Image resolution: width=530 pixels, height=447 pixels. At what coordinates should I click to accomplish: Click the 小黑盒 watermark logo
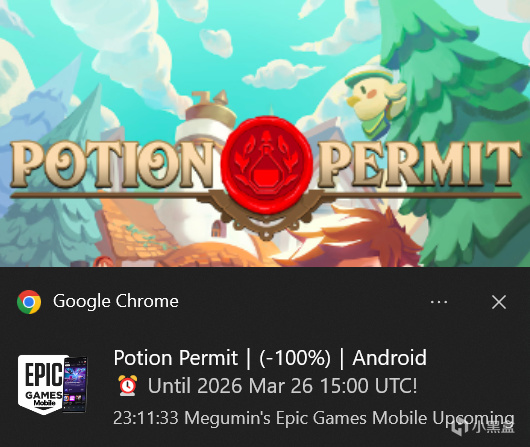(x=483, y=426)
